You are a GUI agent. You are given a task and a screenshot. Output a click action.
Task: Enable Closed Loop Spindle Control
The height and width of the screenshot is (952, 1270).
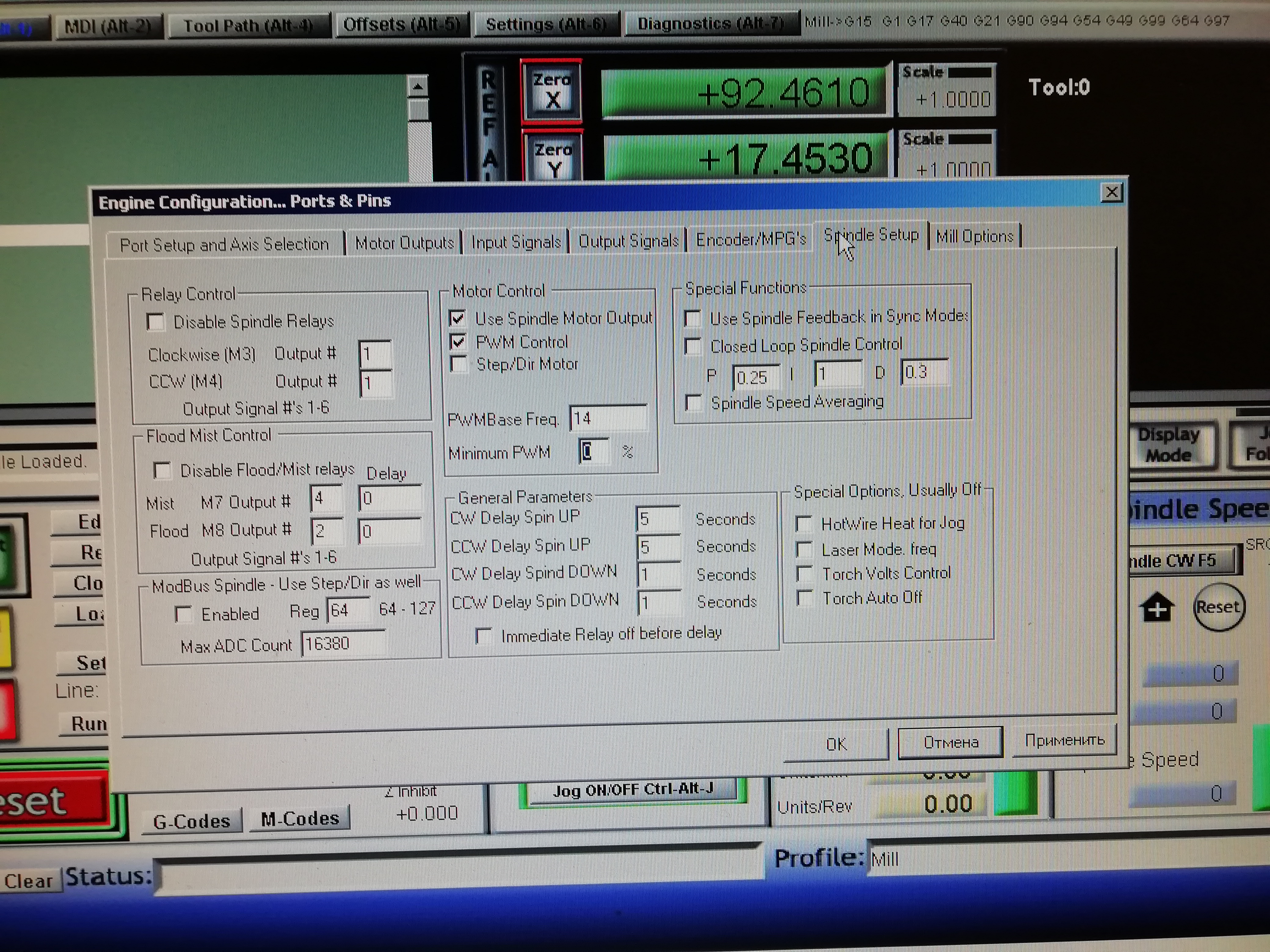pos(694,346)
